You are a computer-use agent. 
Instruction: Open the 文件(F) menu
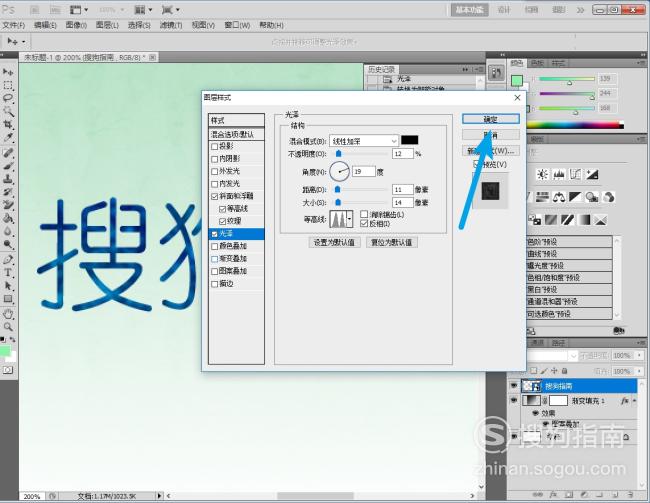pyautogui.click(x=14, y=25)
